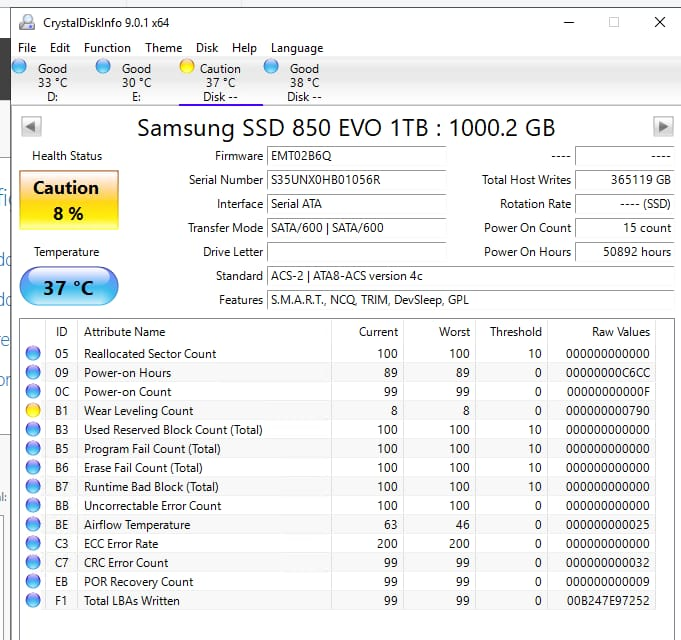Click Power On Hours value 50892 hours

pyautogui.click(x=625, y=252)
